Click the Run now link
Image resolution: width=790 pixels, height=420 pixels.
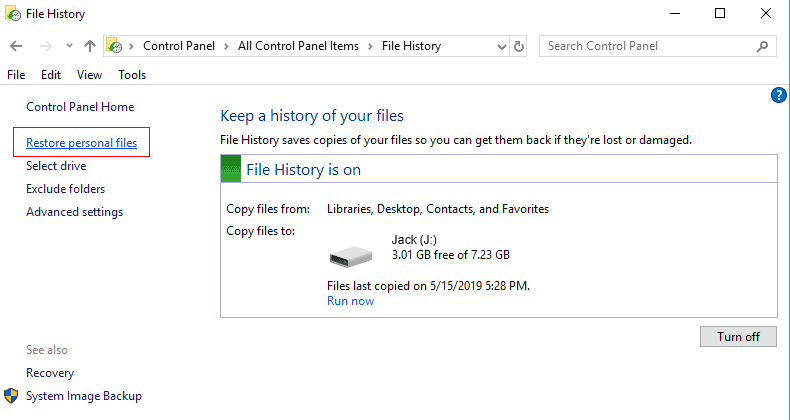click(x=350, y=301)
